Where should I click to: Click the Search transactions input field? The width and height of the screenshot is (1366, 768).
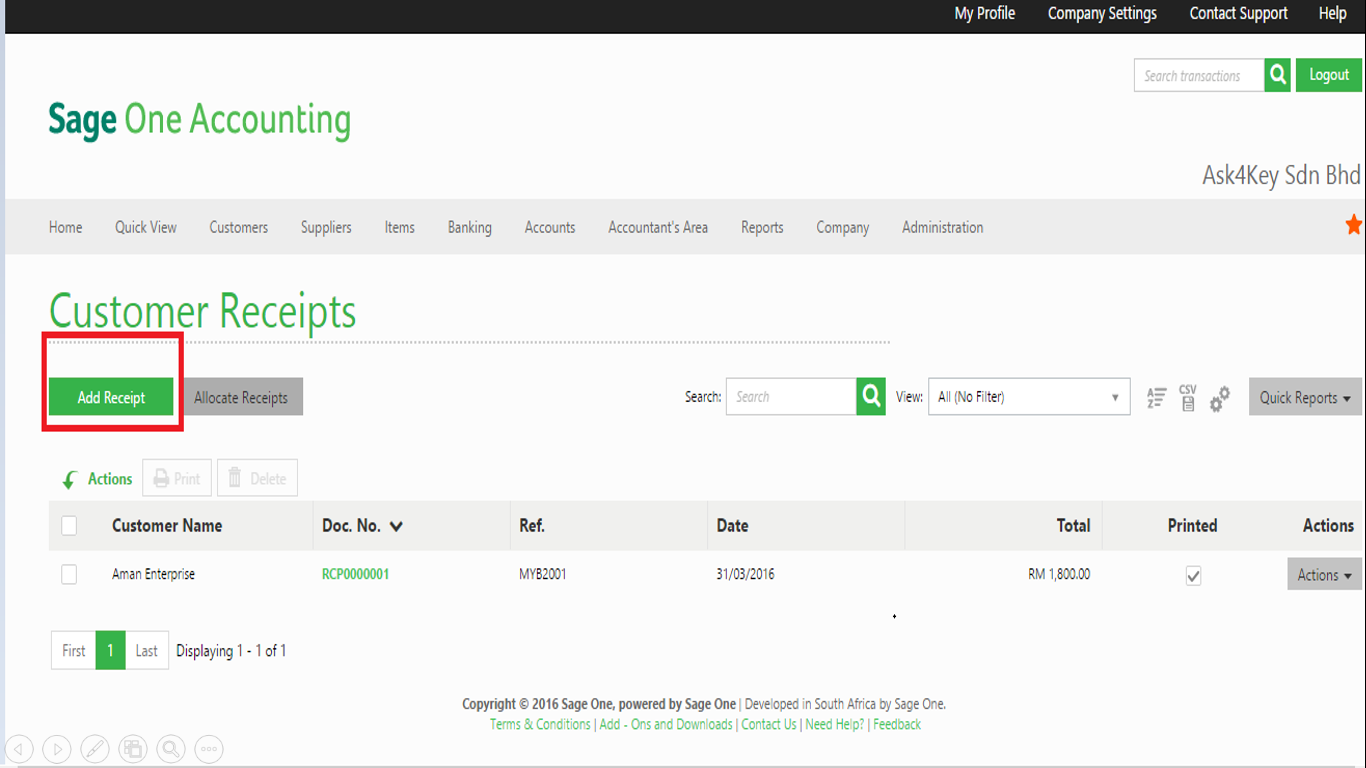coord(1199,75)
